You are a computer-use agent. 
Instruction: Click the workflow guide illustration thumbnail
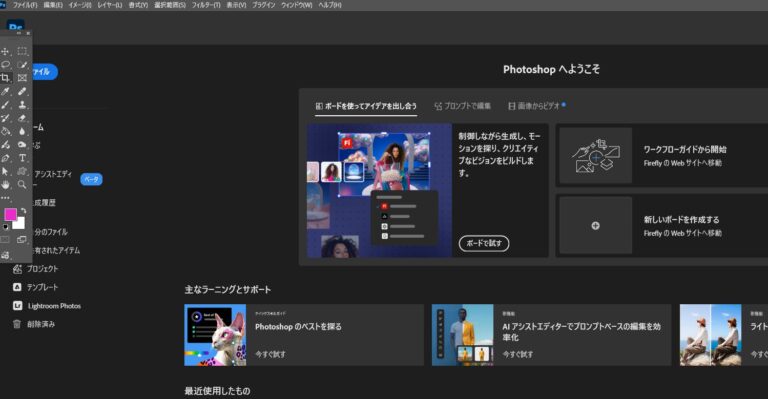tap(596, 156)
